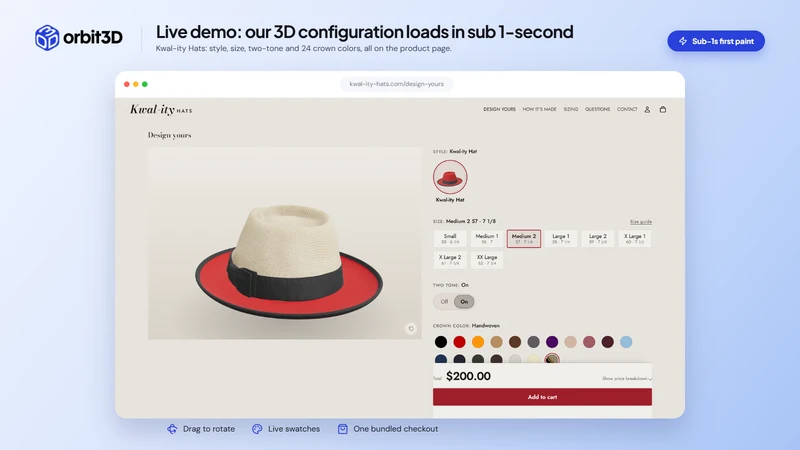Pick the gray crown color swatch
800x450 pixels.
[x=533, y=342]
